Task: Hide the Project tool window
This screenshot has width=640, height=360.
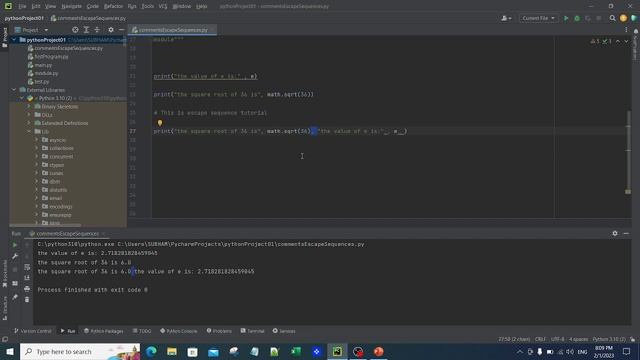Action: point(122,30)
